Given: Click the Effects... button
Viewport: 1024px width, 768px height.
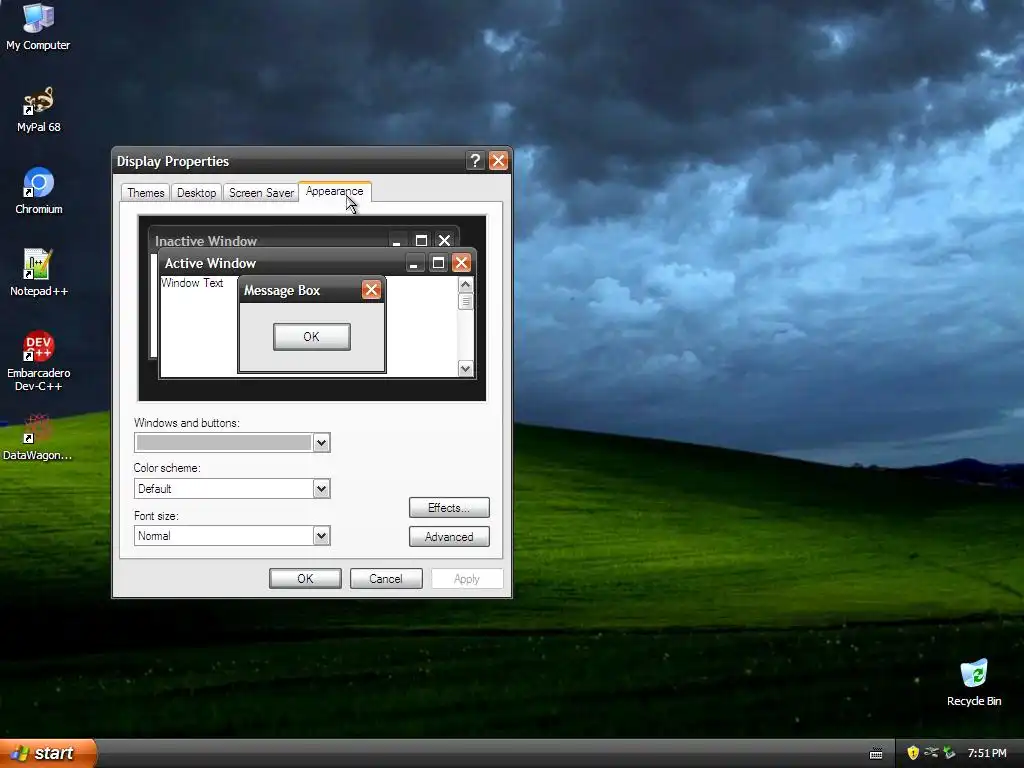Looking at the screenshot, I should click(x=449, y=507).
